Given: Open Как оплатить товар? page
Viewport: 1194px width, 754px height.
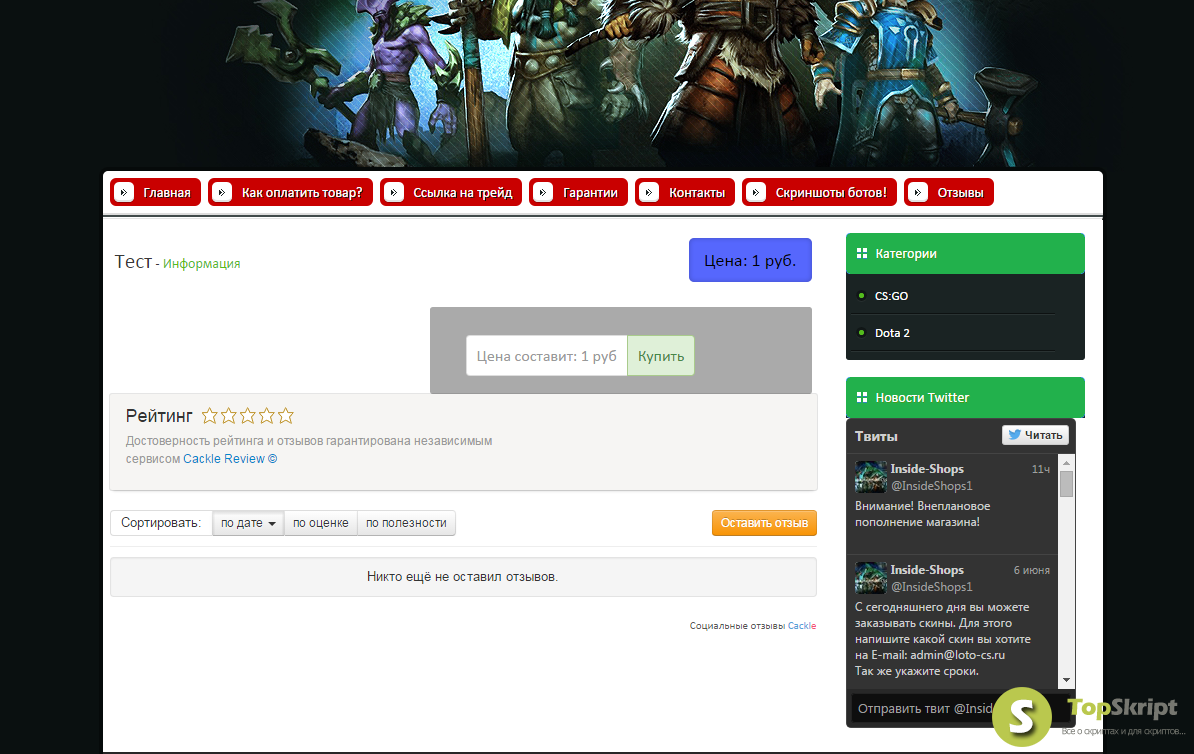Looking at the screenshot, I should pos(290,192).
